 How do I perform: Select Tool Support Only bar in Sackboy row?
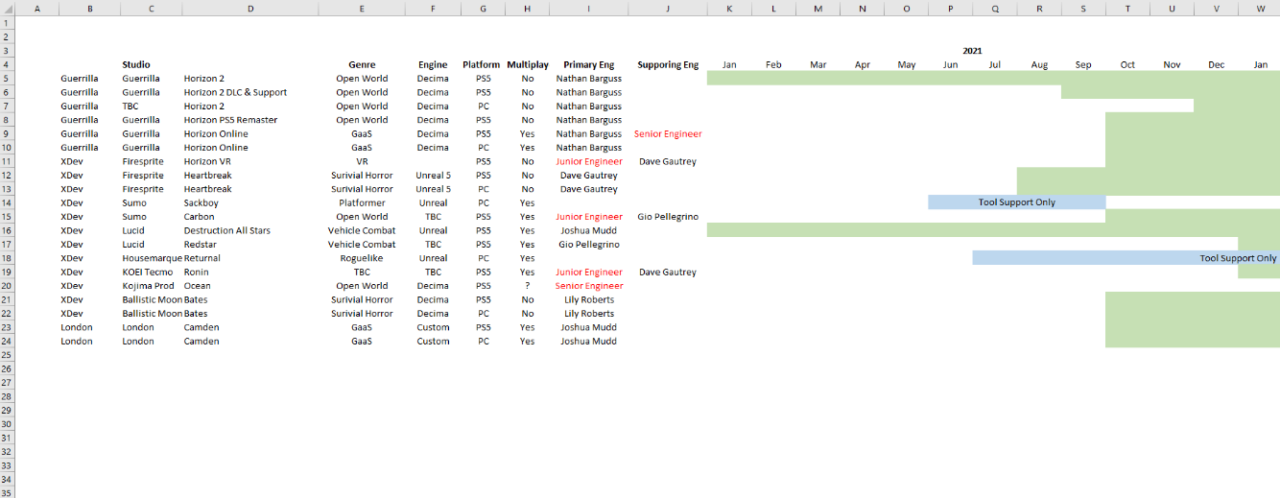coord(1016,203)
